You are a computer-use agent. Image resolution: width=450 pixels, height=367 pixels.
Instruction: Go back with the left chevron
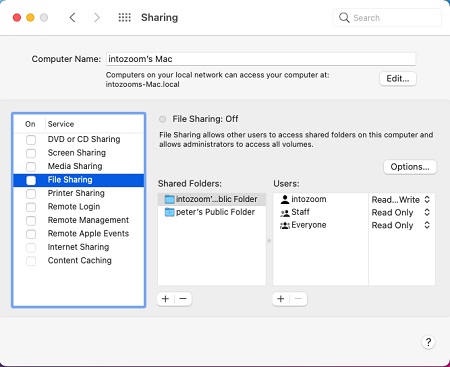coord(72,17)
